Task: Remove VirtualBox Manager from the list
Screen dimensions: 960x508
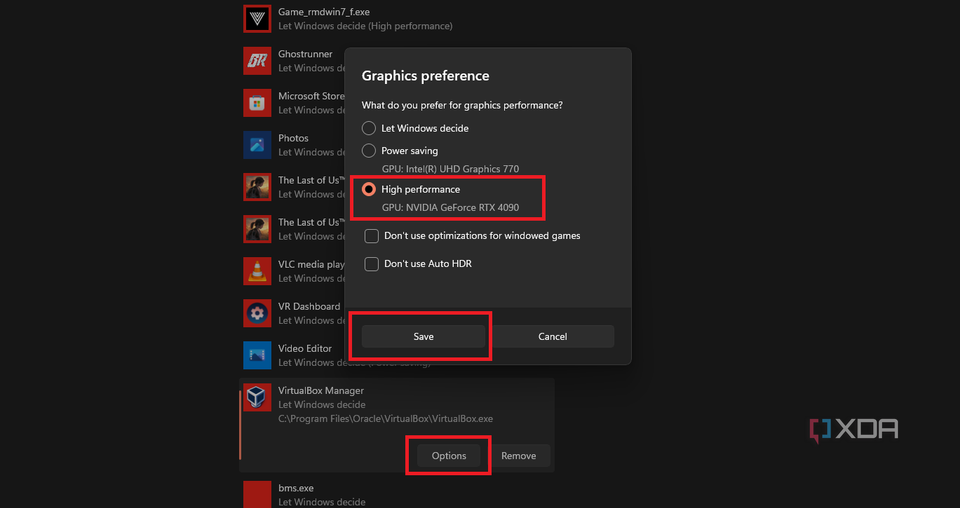Action: 519,456
